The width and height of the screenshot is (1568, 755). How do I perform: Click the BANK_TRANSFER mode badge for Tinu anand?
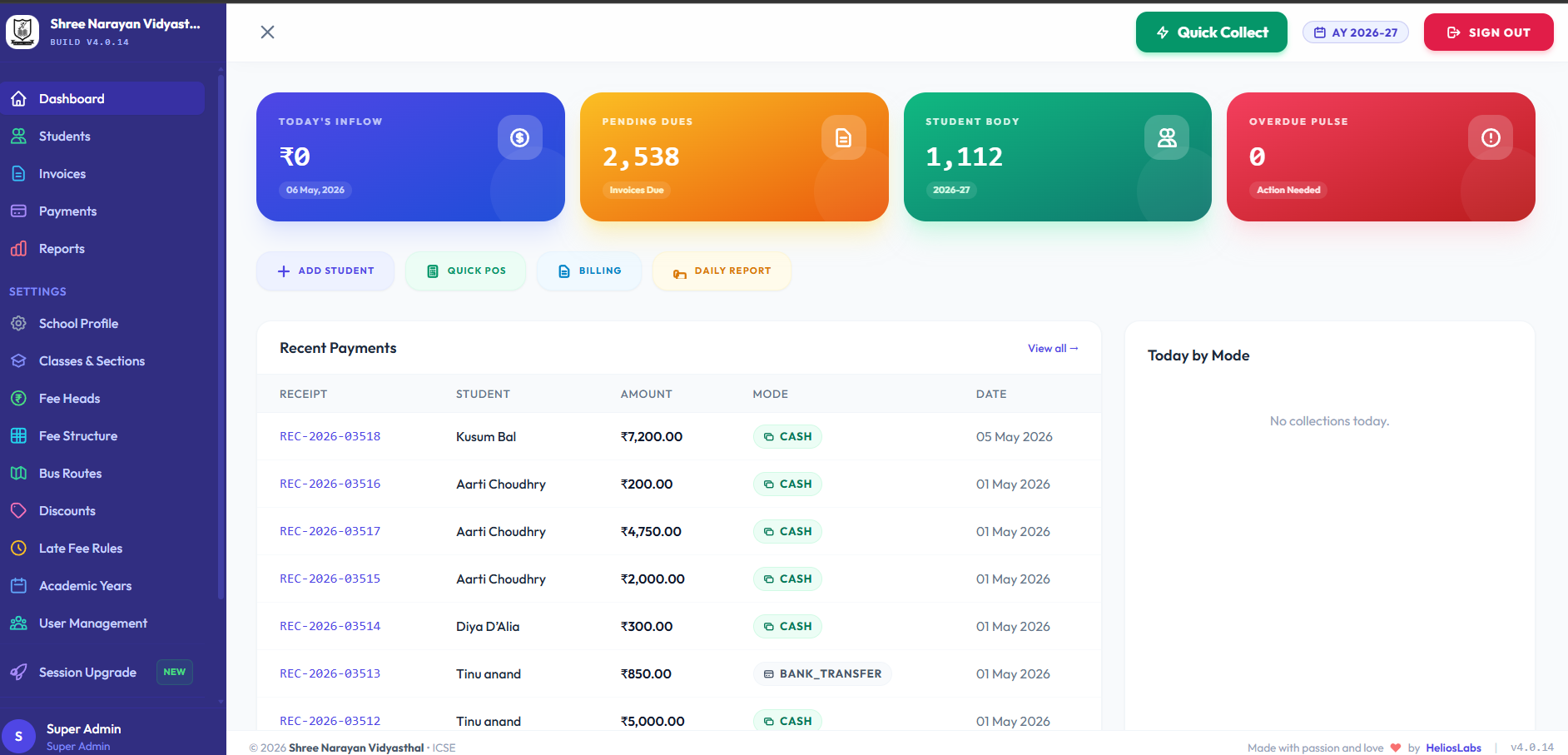coord(822,673)
